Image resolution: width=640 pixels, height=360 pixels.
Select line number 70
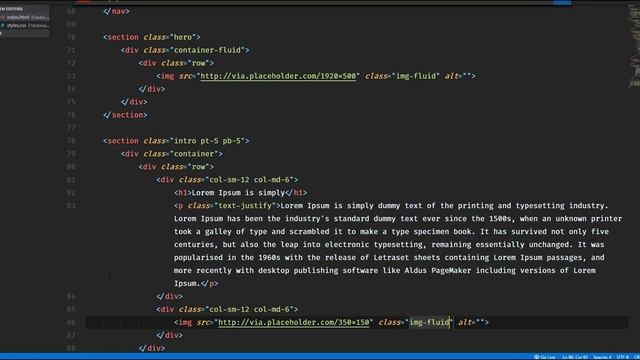[71, 37]
